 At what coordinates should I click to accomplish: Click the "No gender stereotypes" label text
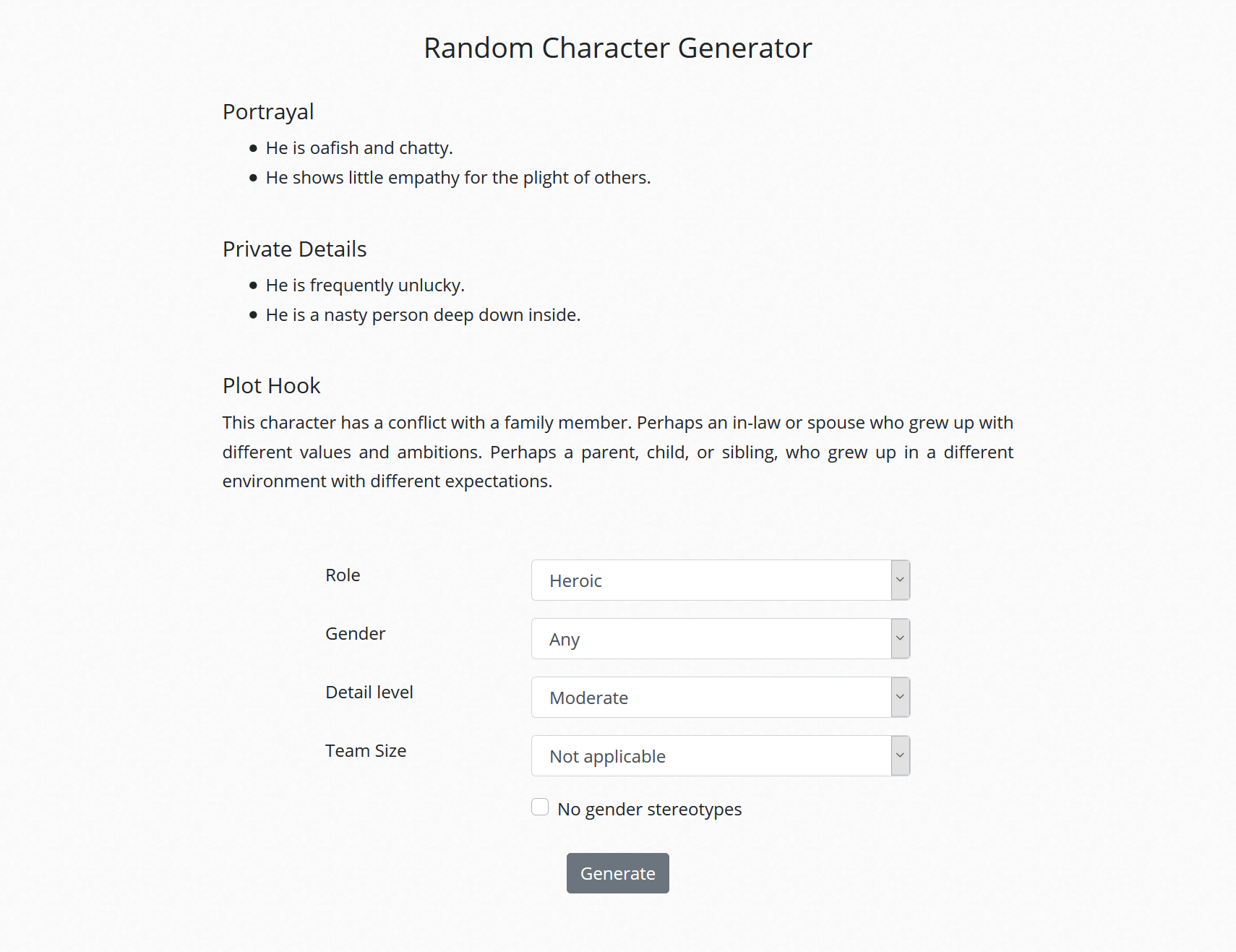(649, 810)
